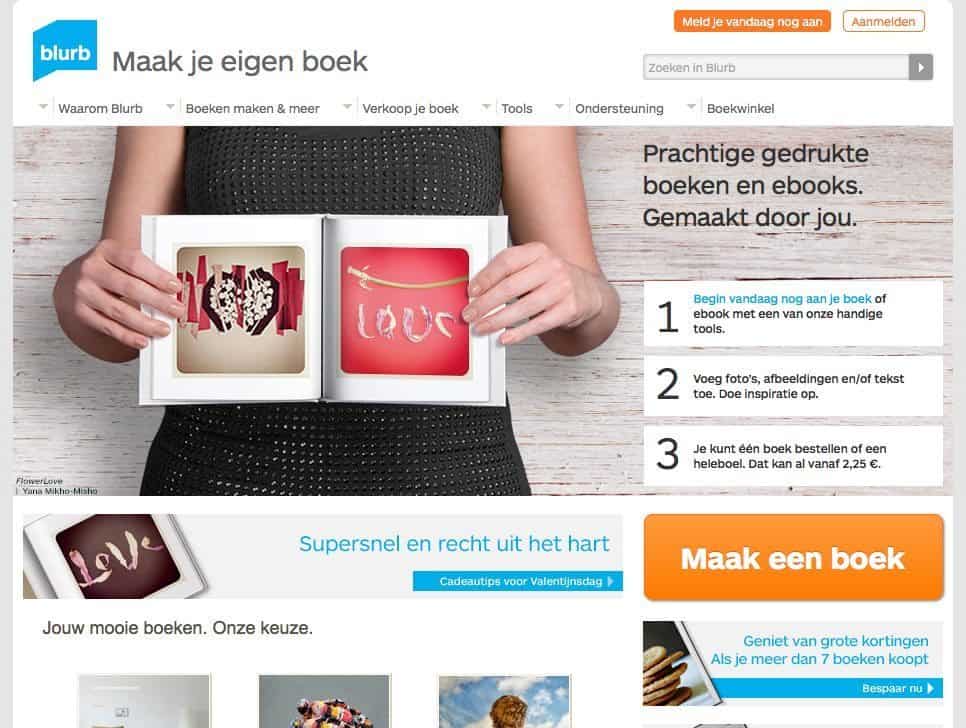Click the Blurb logo
The height and width of the screenshot is (728, 966).
(x=65, y=51)
